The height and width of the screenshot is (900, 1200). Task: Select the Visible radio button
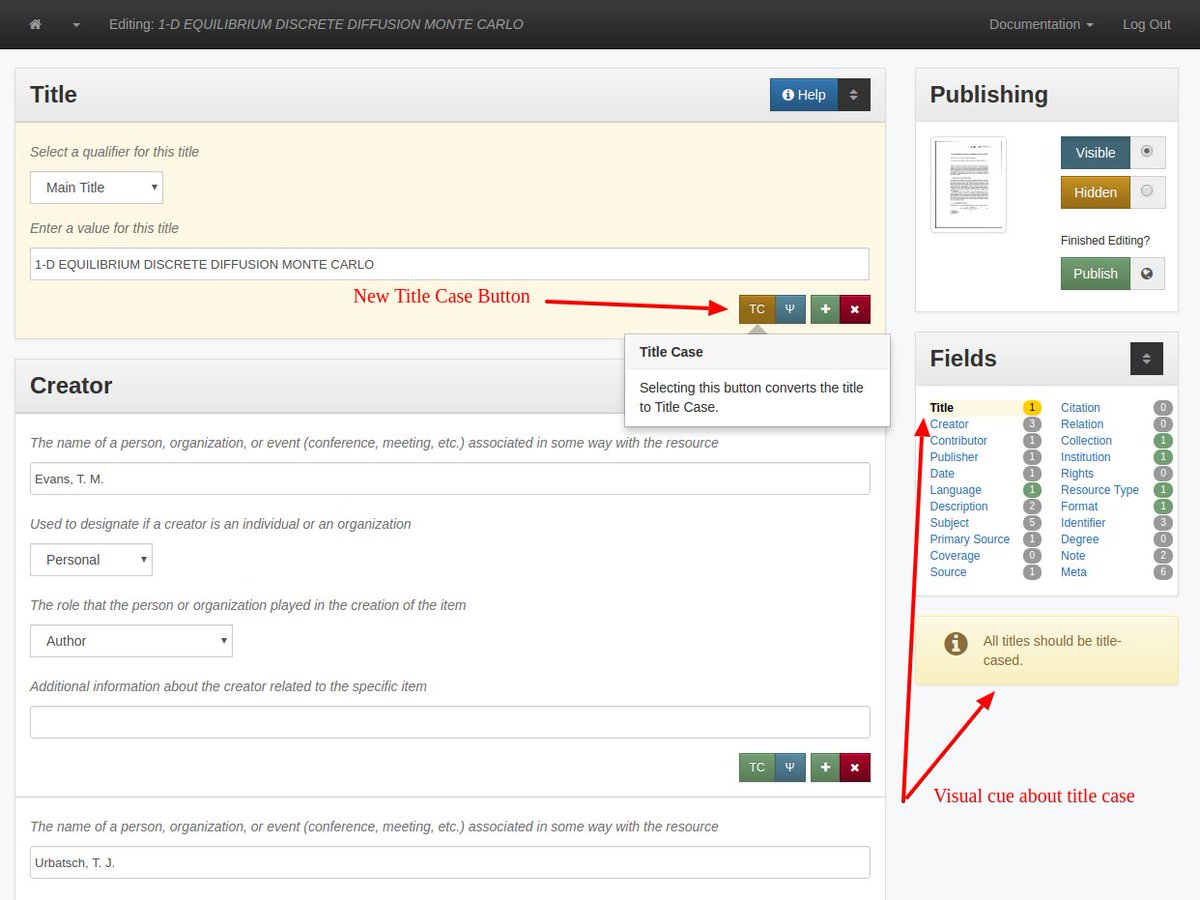(x=1147, y=152)
